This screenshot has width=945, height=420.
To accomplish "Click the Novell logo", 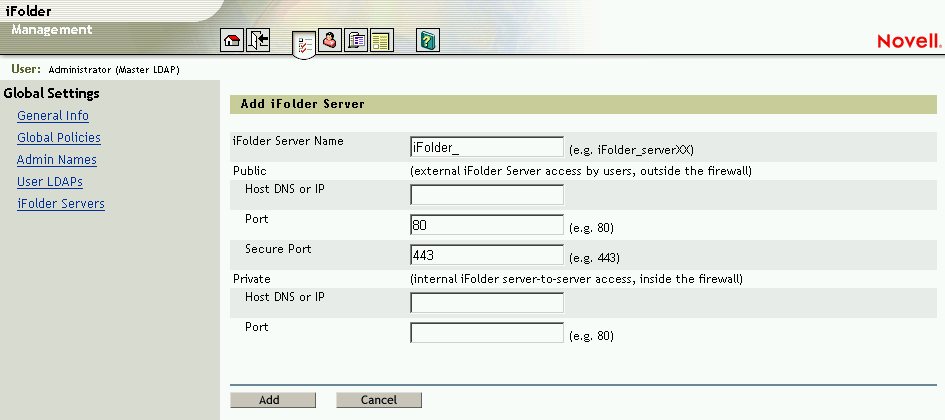I will (x=908, y=41).
